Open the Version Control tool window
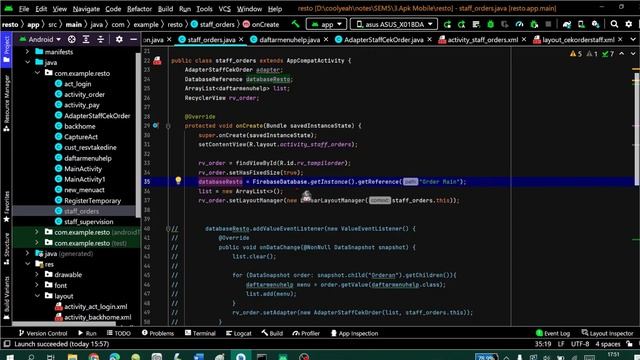Screen dimensions: 640x360 (43, 333)
